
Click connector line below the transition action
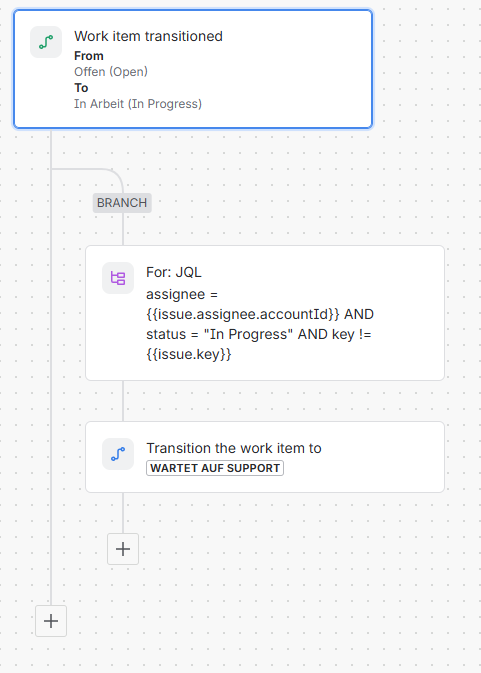(x=123, y=513)
